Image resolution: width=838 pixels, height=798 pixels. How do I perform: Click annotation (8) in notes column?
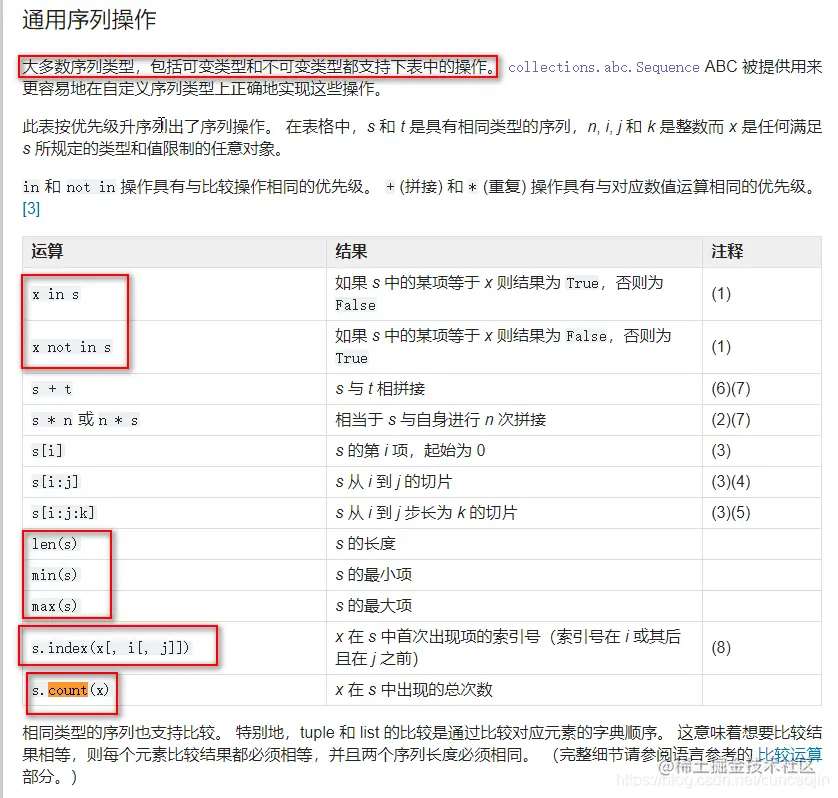coord(719,647)
